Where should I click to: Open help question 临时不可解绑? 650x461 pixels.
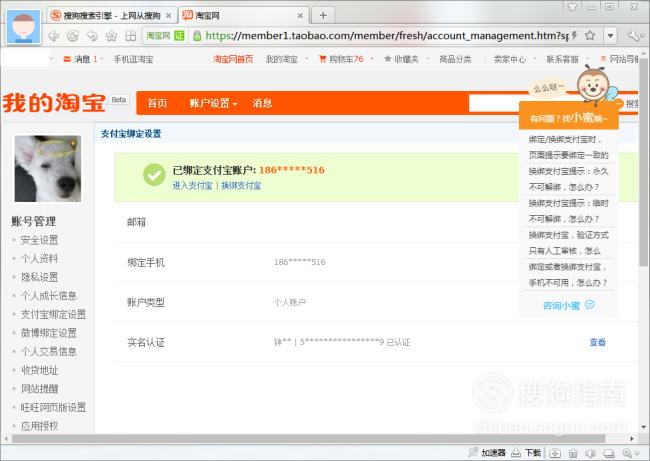click(568, 211)
